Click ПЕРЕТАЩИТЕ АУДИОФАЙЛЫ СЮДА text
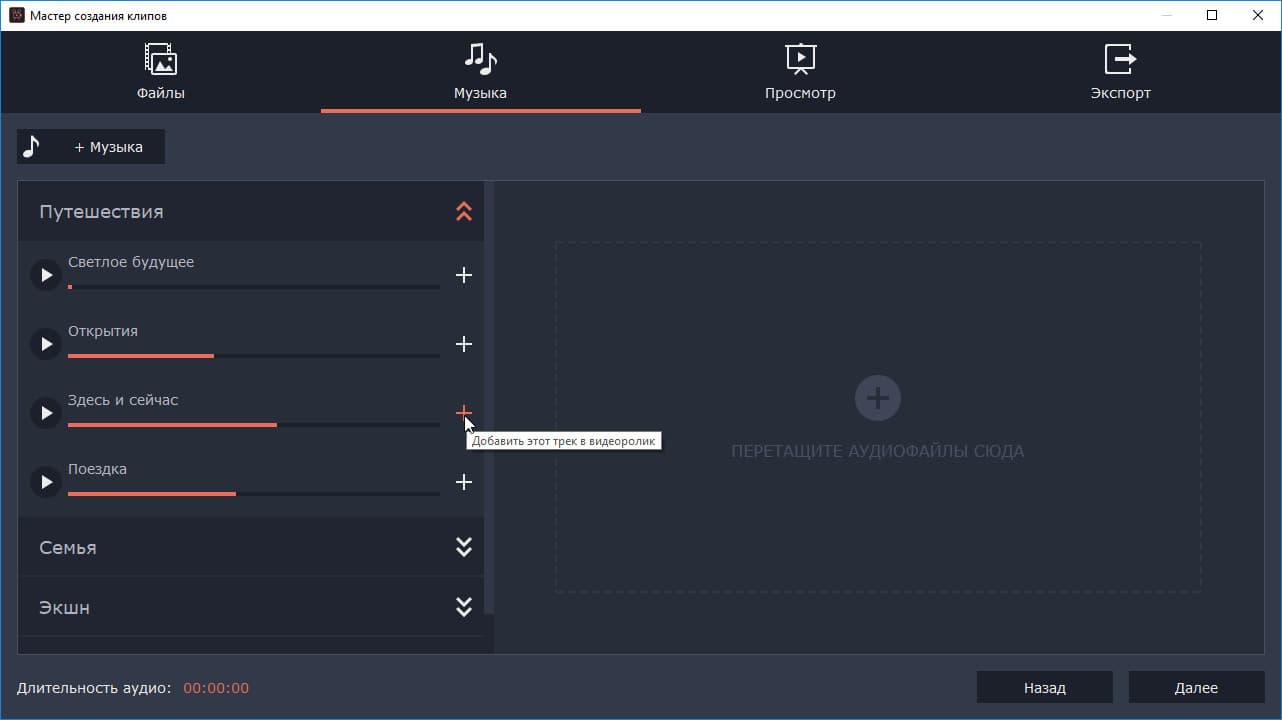Screen dimensions: 1282x720 click(x=878, y=451)
